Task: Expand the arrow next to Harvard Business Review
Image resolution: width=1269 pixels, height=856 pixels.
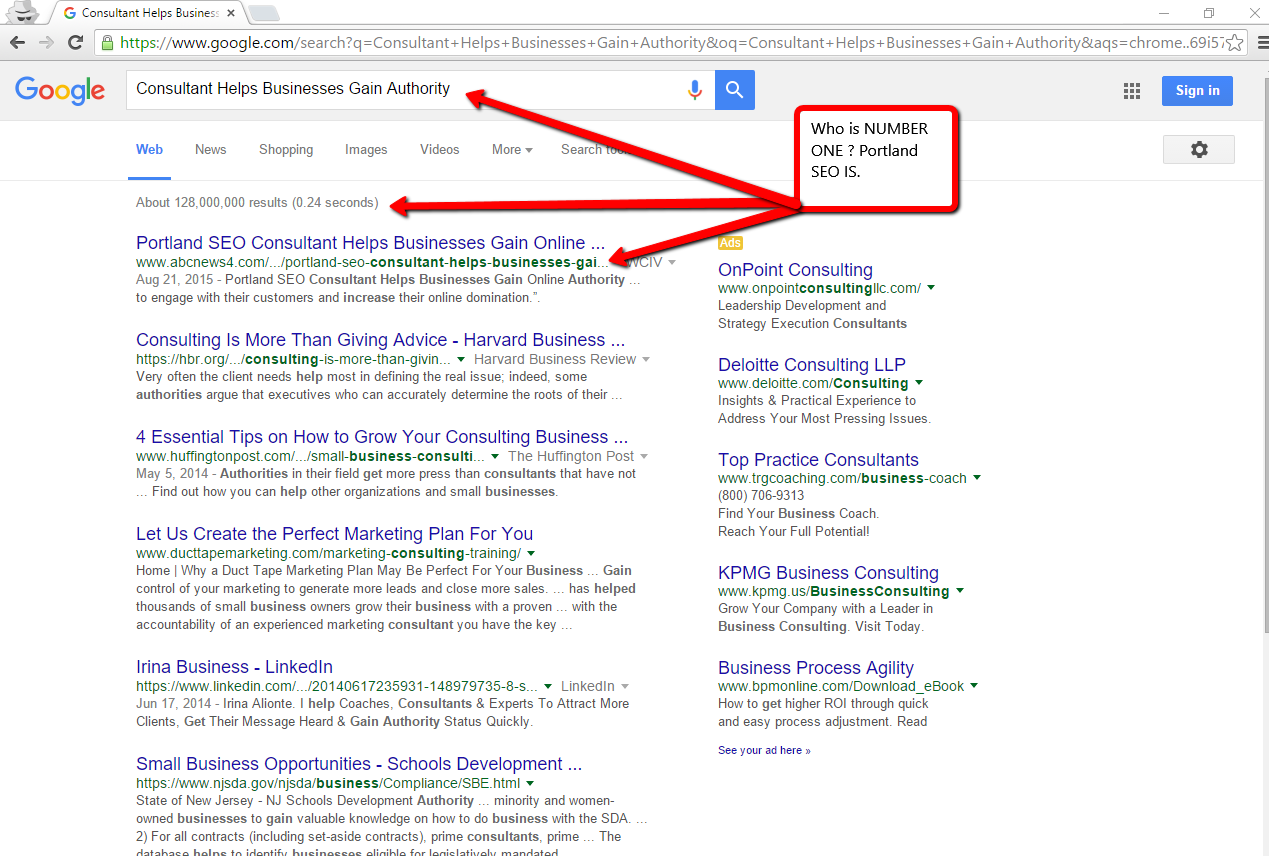Action: pos(646,359)
